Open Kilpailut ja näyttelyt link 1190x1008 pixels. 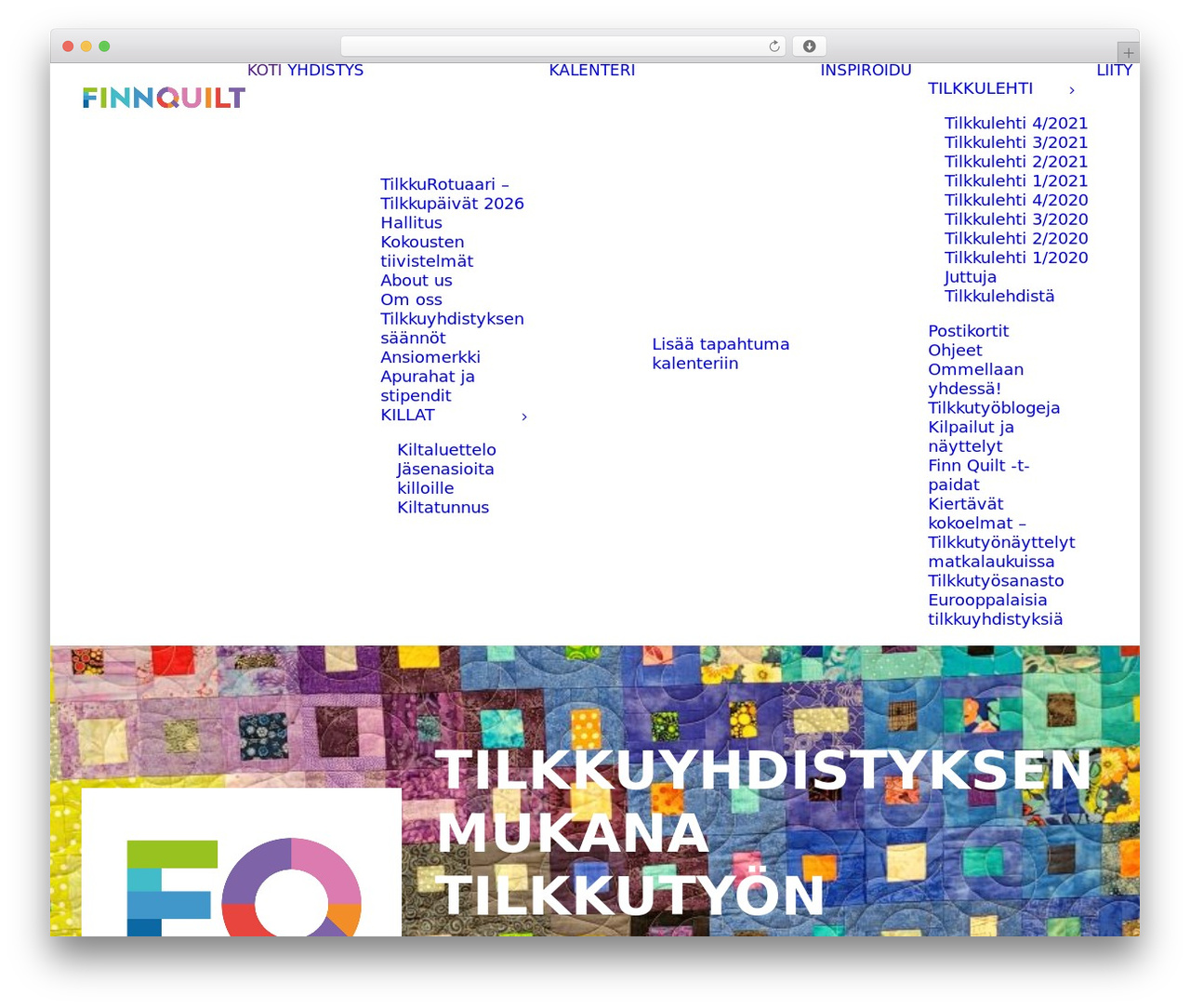pyautogui.click(x=971, y=436)
